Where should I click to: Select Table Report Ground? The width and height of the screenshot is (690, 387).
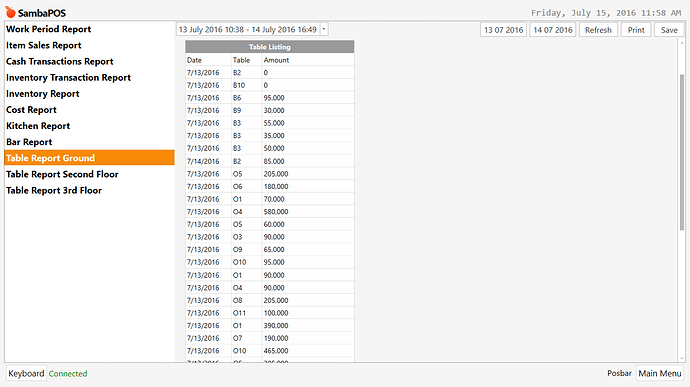tap(89, 158)
